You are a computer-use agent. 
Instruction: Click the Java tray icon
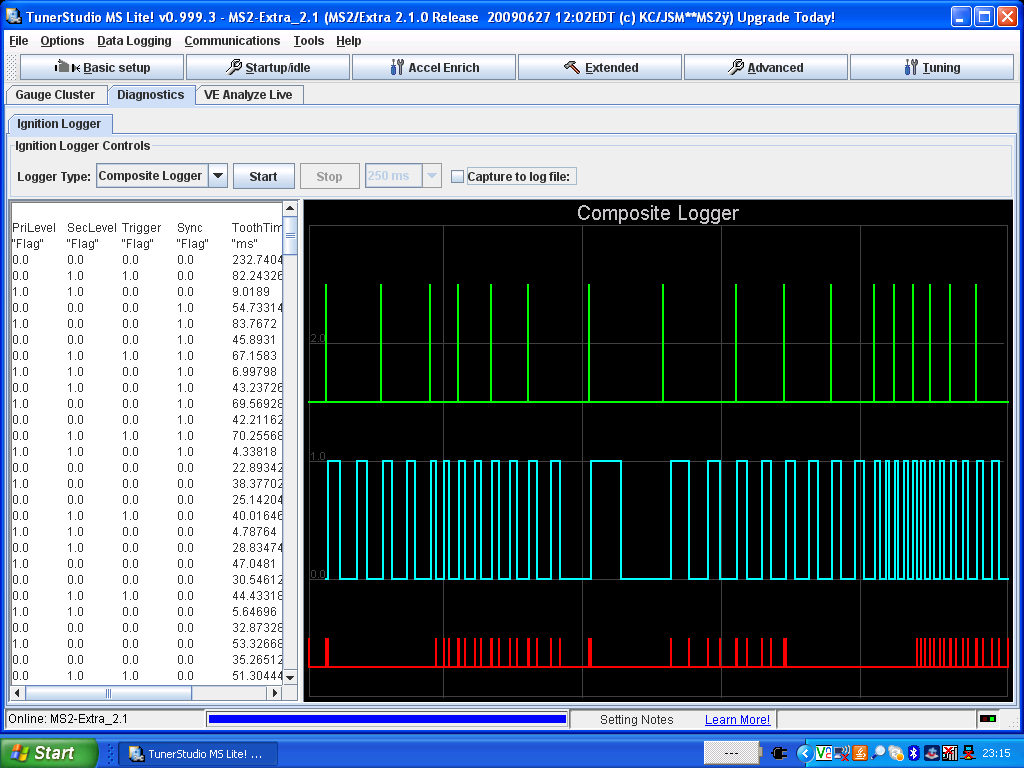click(x=860, y=753)
